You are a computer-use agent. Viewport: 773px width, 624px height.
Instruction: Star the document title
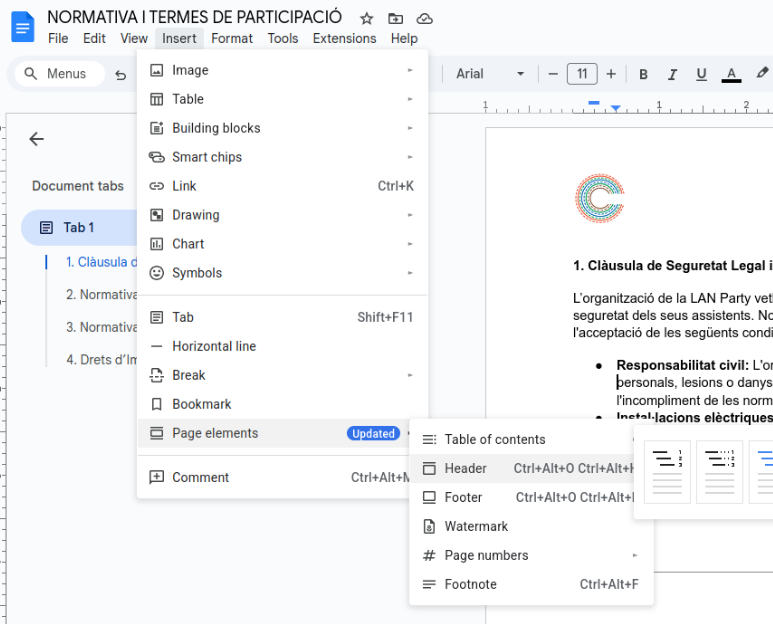367,18
